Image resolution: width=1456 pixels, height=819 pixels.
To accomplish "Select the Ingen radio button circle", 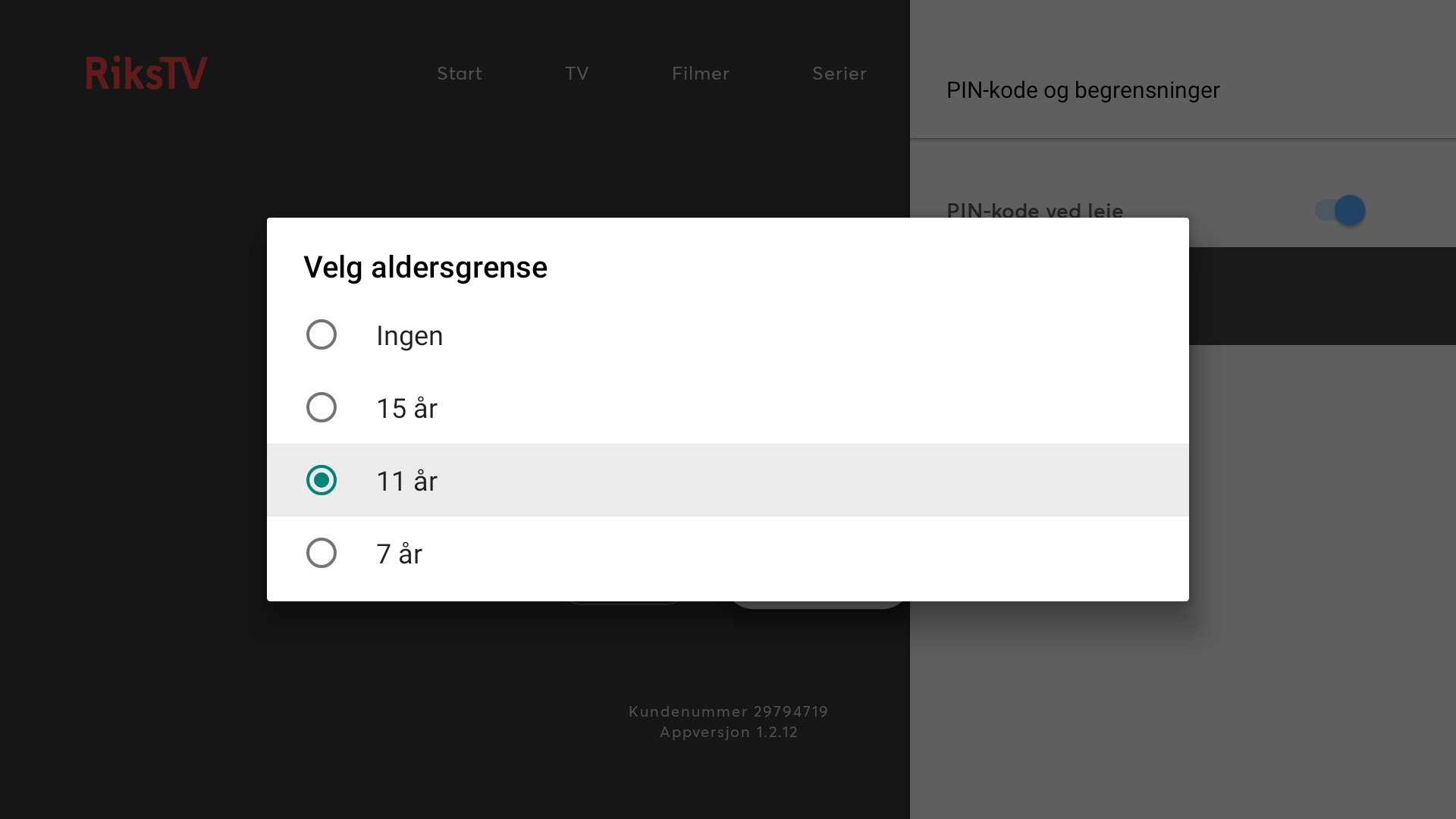I will [322, 334].
